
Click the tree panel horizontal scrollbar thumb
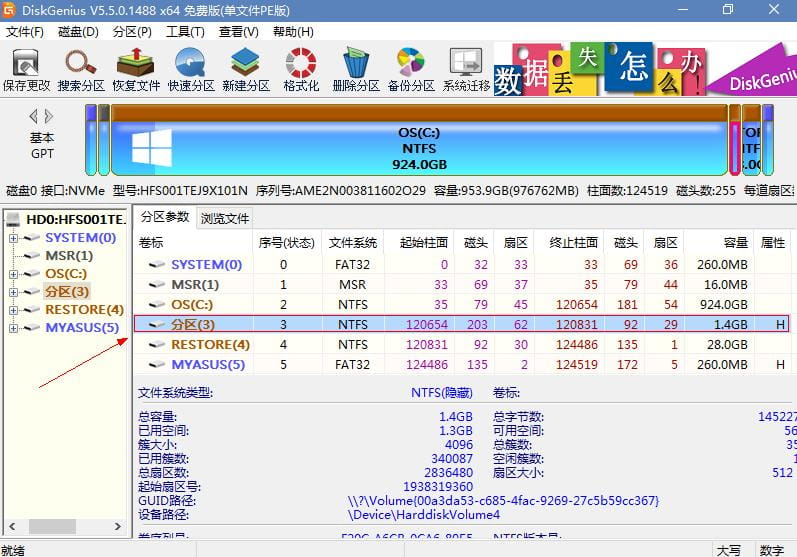pyautogui.click(x=52, y=527)
